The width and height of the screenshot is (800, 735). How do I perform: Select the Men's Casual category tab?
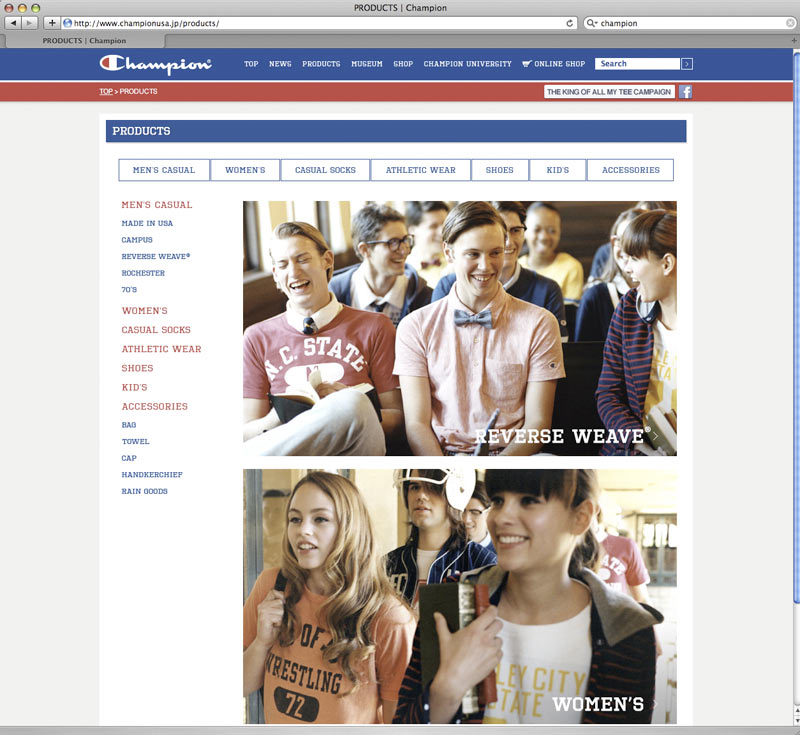click(164, 170)
